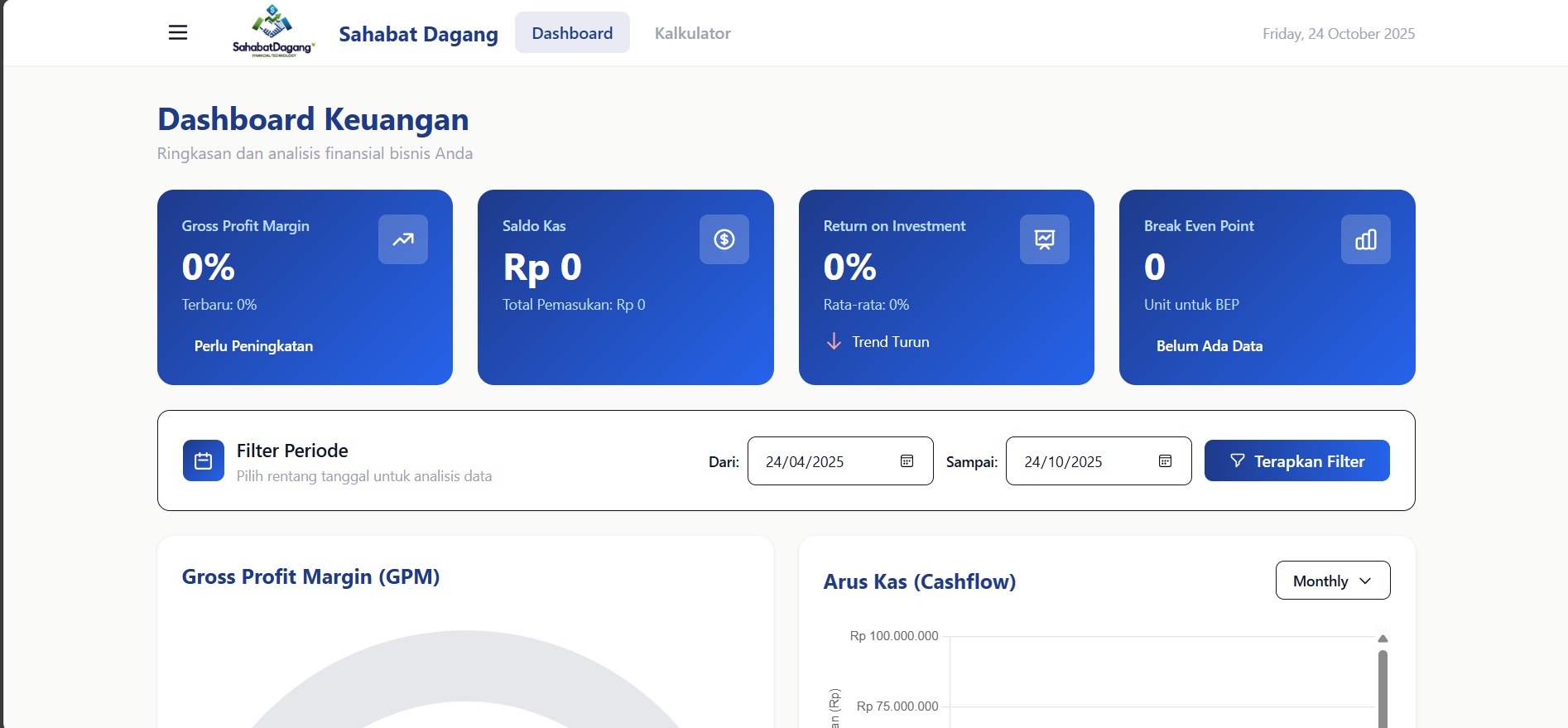The width and height of the screenshot is (1568, 728).
Task: Click the Sampai date input 24/10/2025
Action: point(1099,461)
